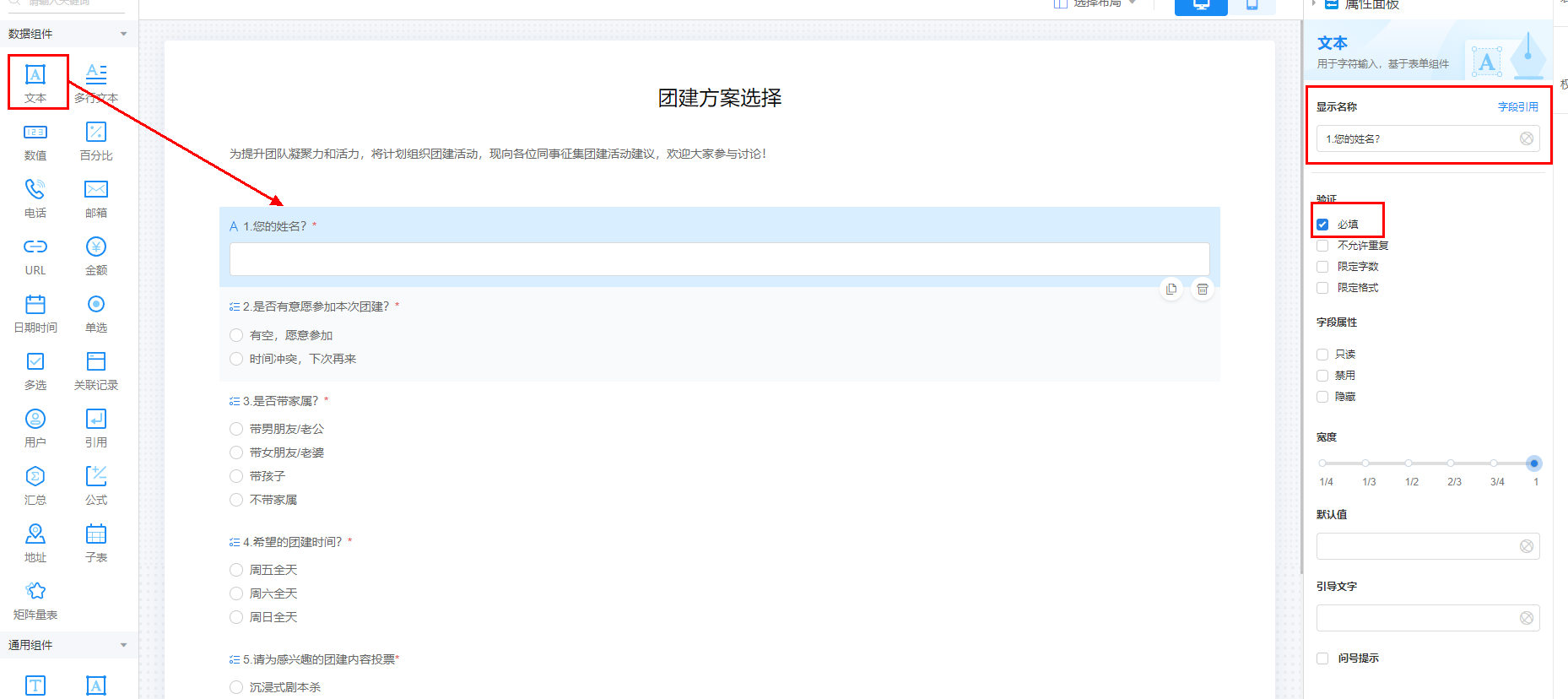The image size is (1568, 699).
Task: Select the 邮箱 email component
Action: (x=96, y=198)
